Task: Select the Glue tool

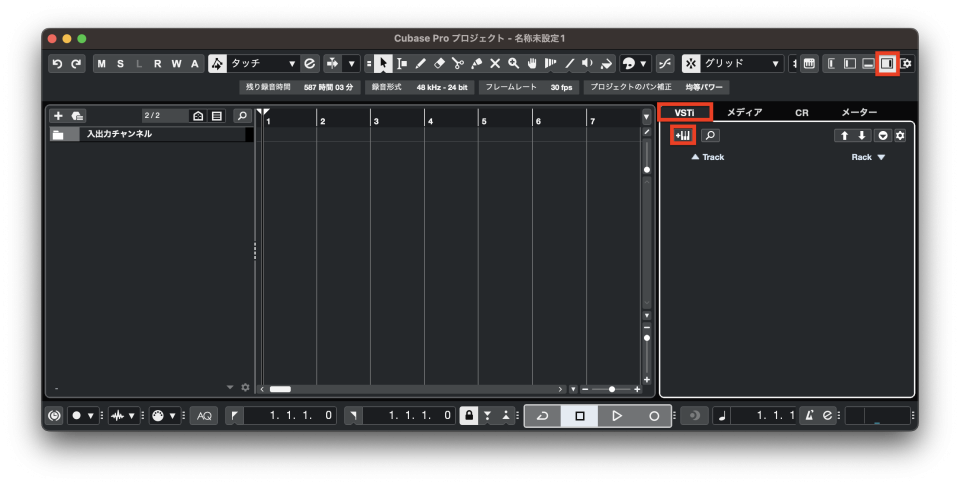Action: click(476, 64)
